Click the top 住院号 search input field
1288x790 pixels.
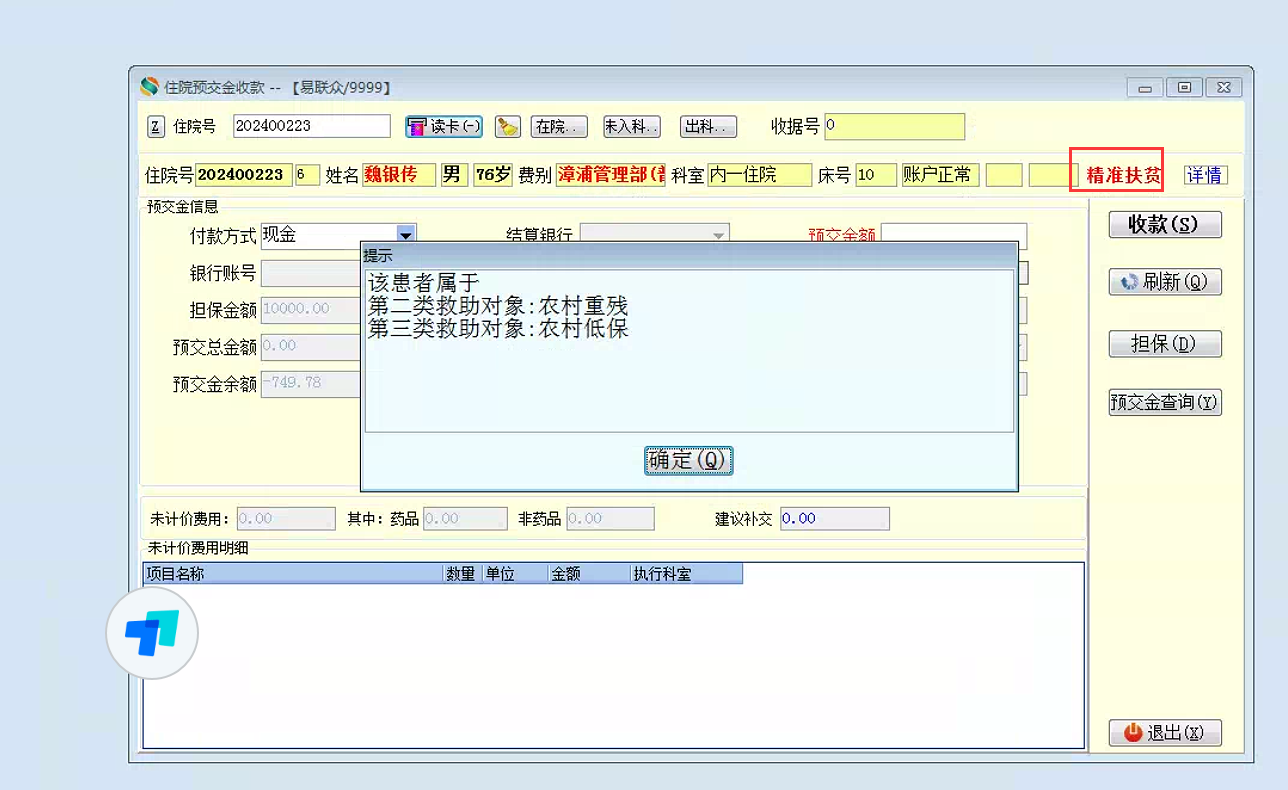(312, 126)
